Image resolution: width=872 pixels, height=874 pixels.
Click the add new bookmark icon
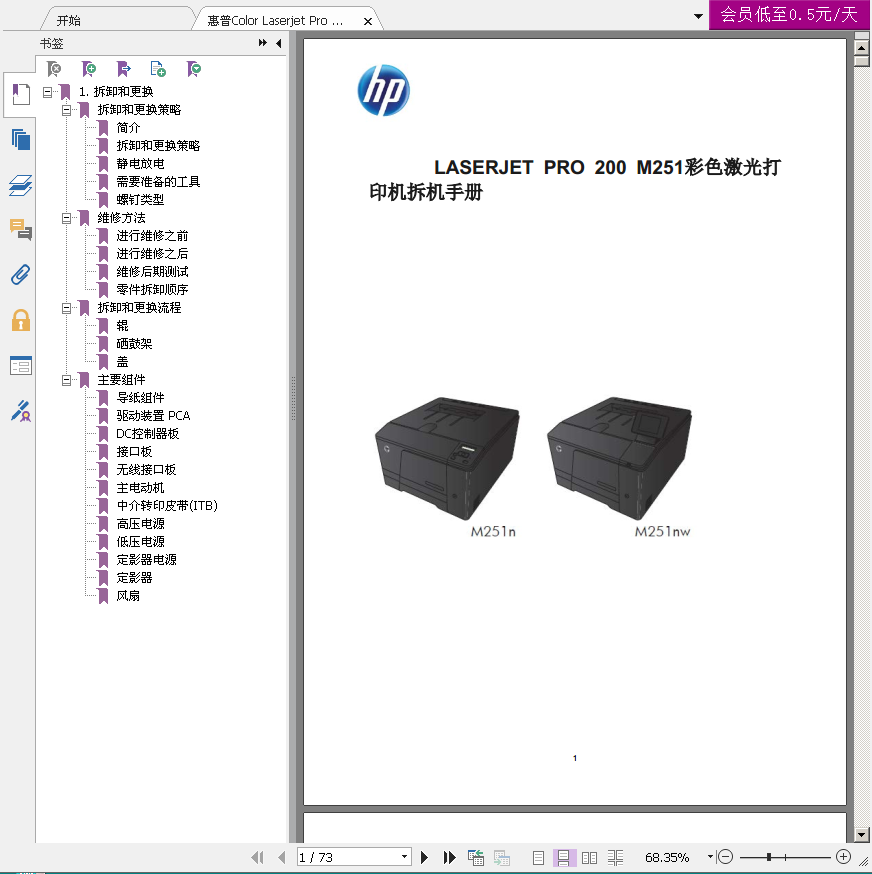click(x=89, y=69)
